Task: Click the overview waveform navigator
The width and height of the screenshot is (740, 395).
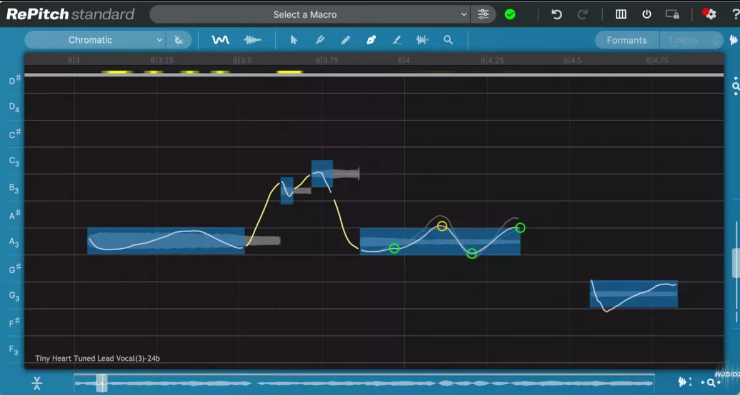Action: coord(363,383)
